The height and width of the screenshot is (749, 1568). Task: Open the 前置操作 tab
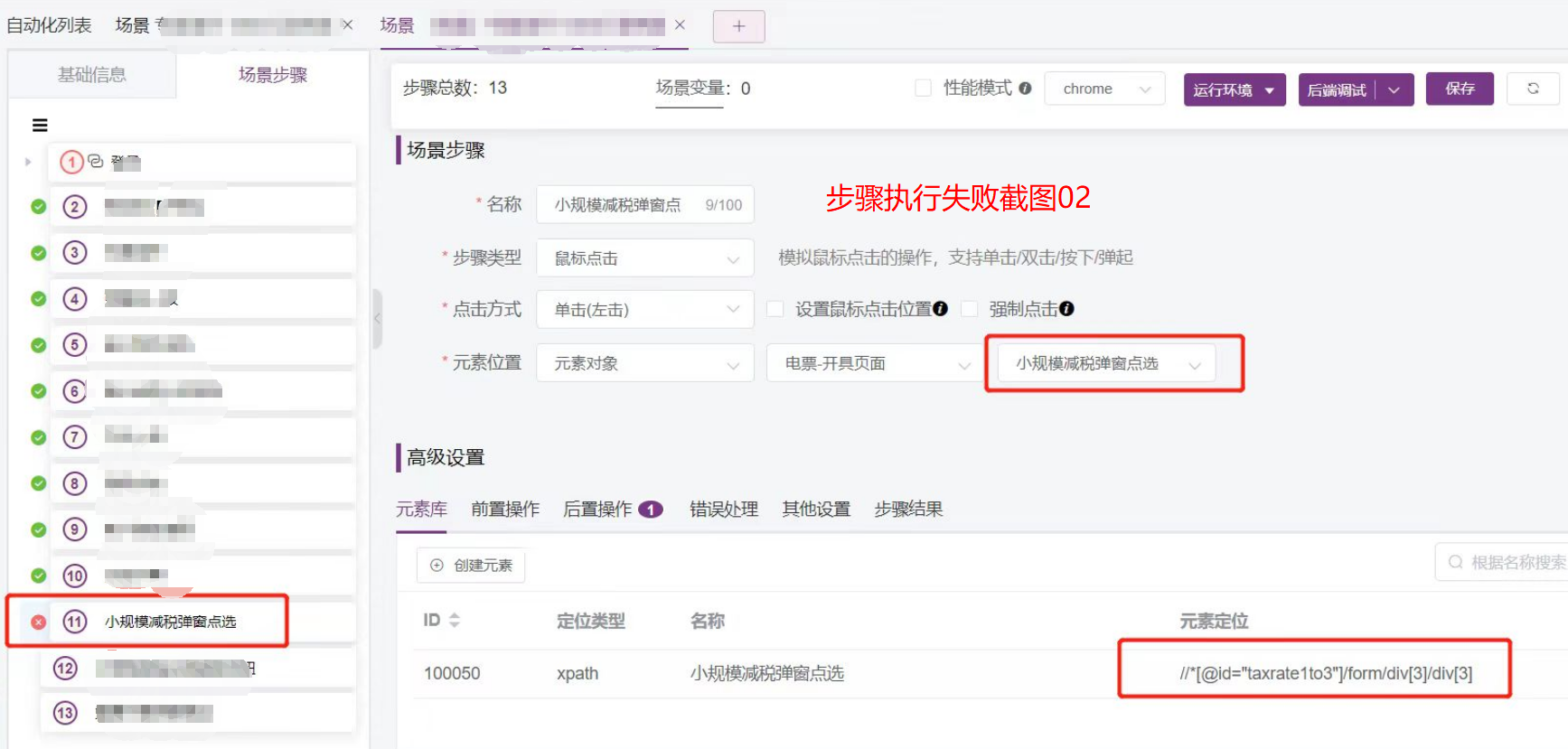[505, 510]
